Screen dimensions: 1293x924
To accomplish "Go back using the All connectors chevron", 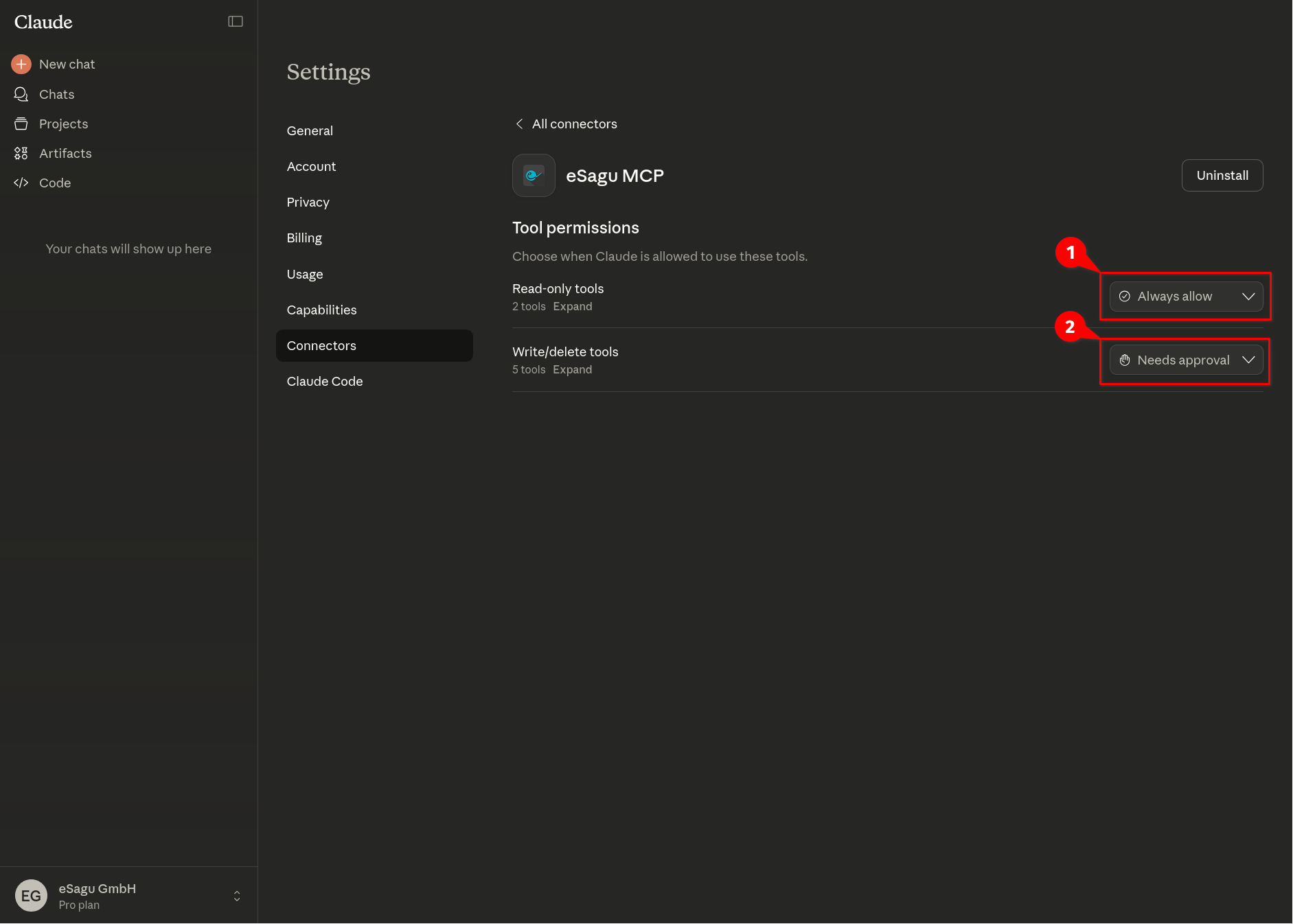I will 520,124.
